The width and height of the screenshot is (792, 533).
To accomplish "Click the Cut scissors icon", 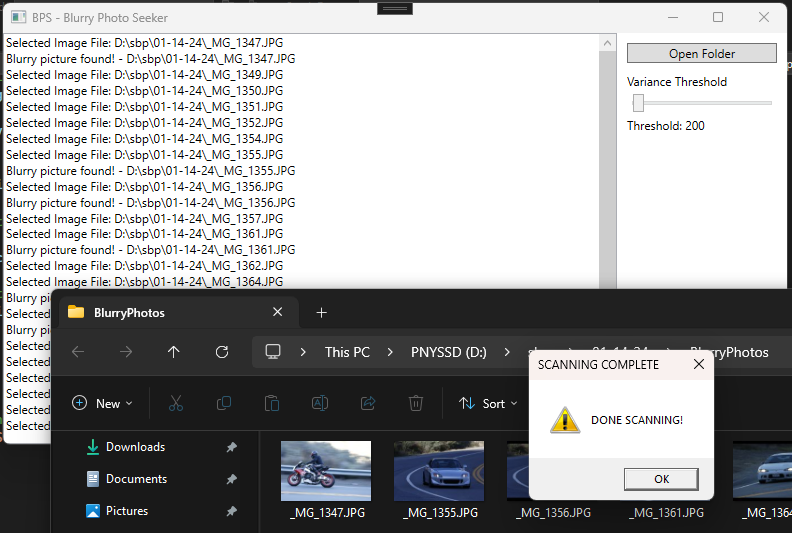I will pos(176,403).
